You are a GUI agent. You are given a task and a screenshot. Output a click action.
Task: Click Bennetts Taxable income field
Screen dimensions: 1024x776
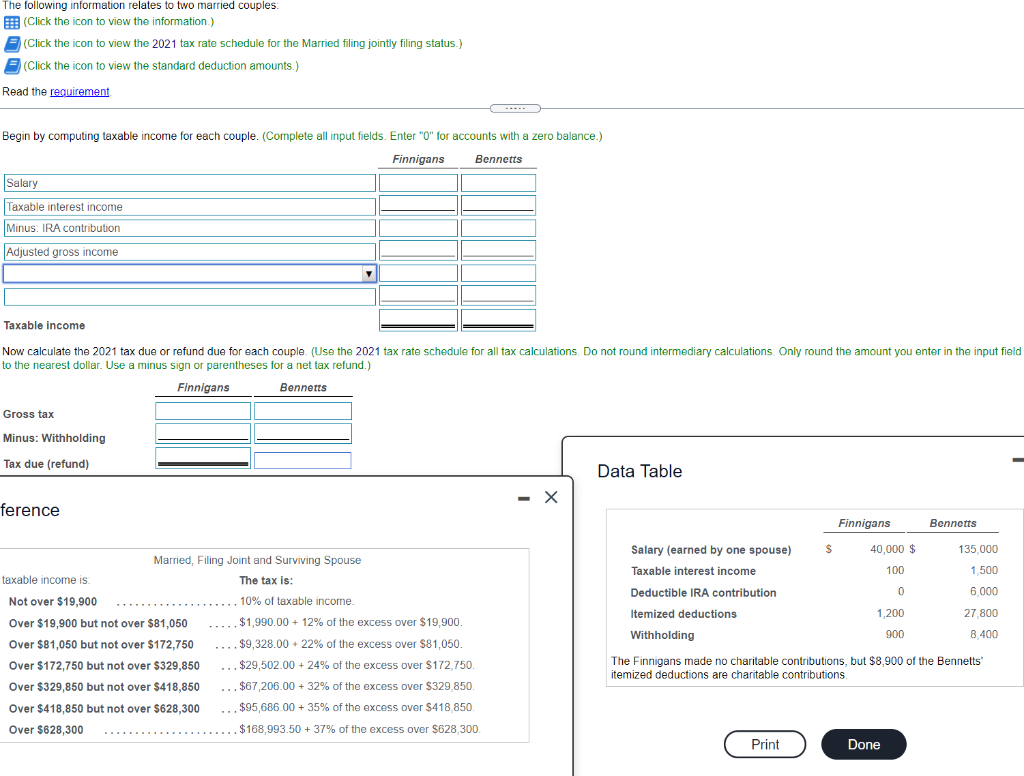(x=498, y=320)
